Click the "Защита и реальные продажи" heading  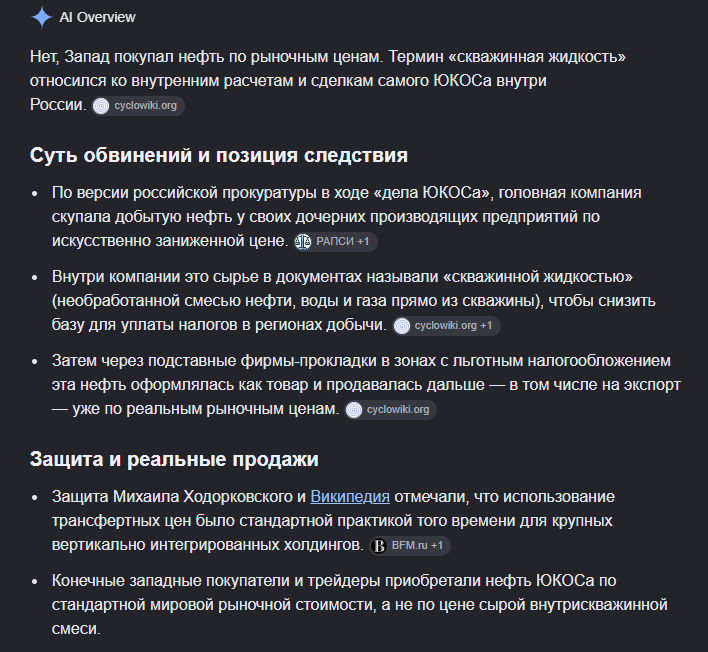click(x=174, y=459)
